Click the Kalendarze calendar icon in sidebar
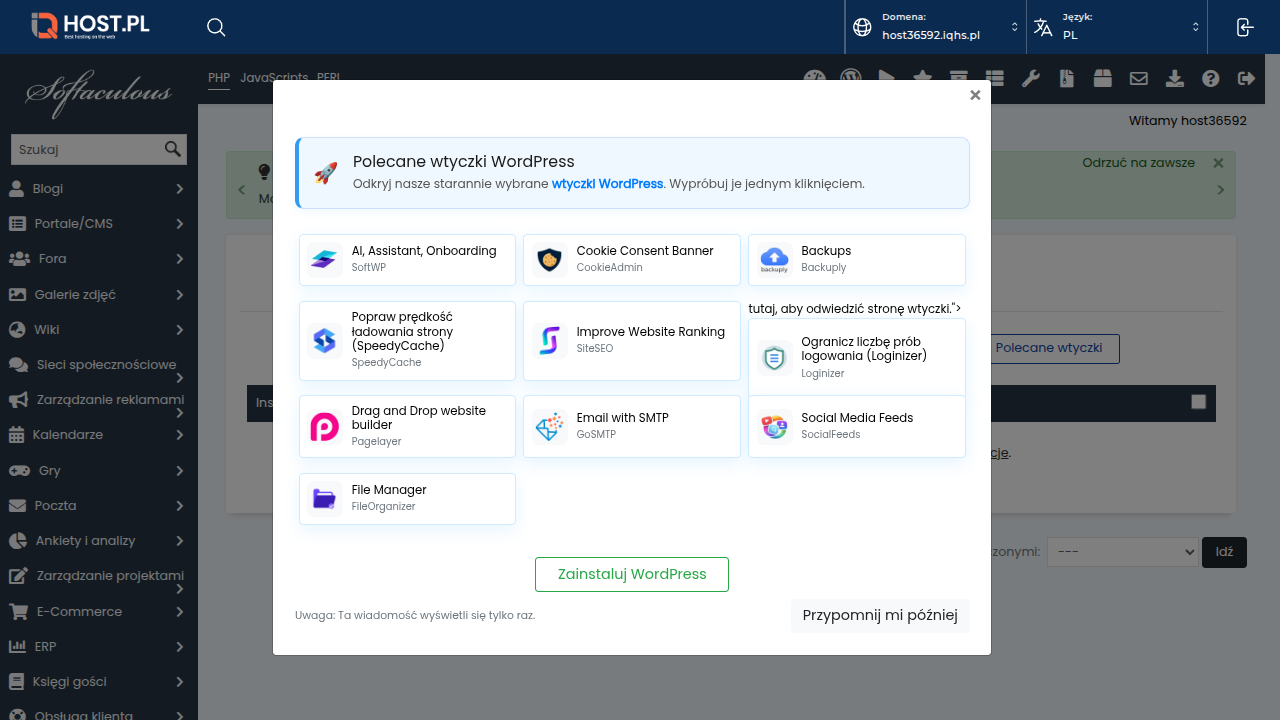Viewport: 1280px width, 720px height. (x=16, y=435)
